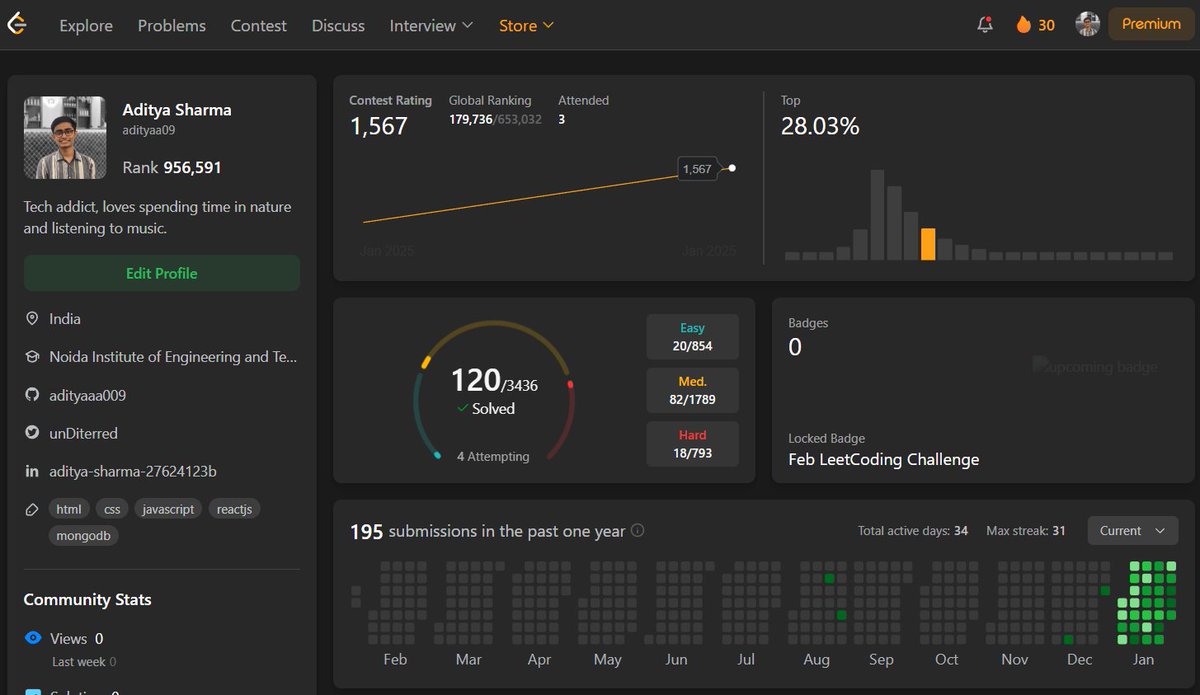Image resolution: width=1200 pixels, height=695 pixels.
Task: Open the Discuss section
Action: [338, 25]
